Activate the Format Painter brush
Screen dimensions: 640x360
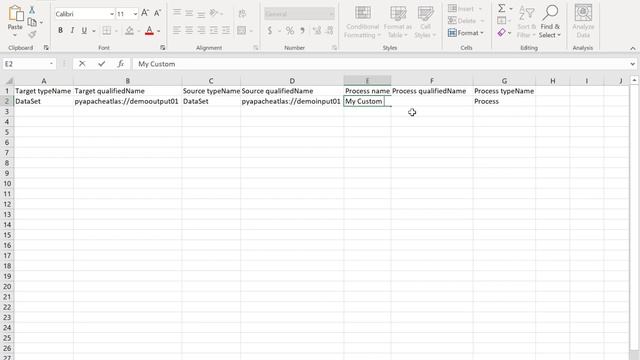pos(32,34)
